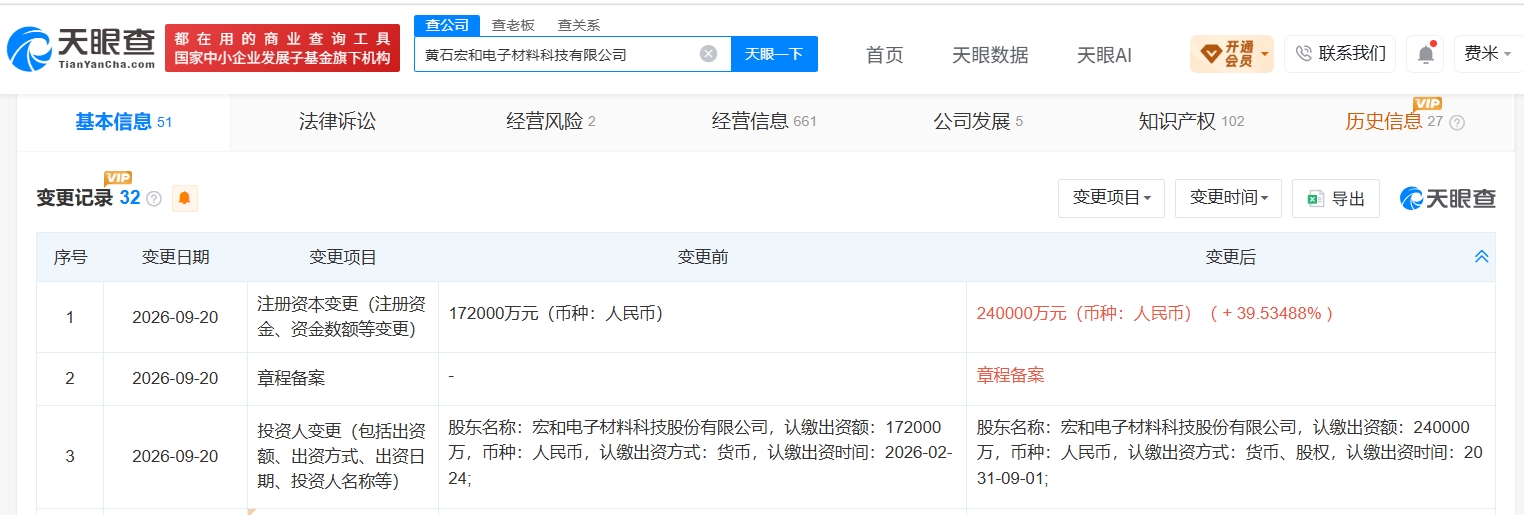Click the row 3 before-change shareholder text

pyautogui.click(x=701, y=452)
